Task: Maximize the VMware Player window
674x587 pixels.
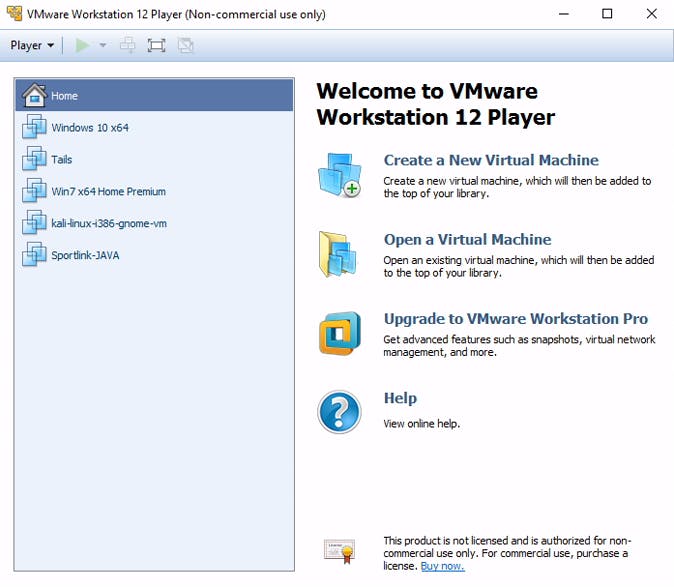Action: coord(607,14)
